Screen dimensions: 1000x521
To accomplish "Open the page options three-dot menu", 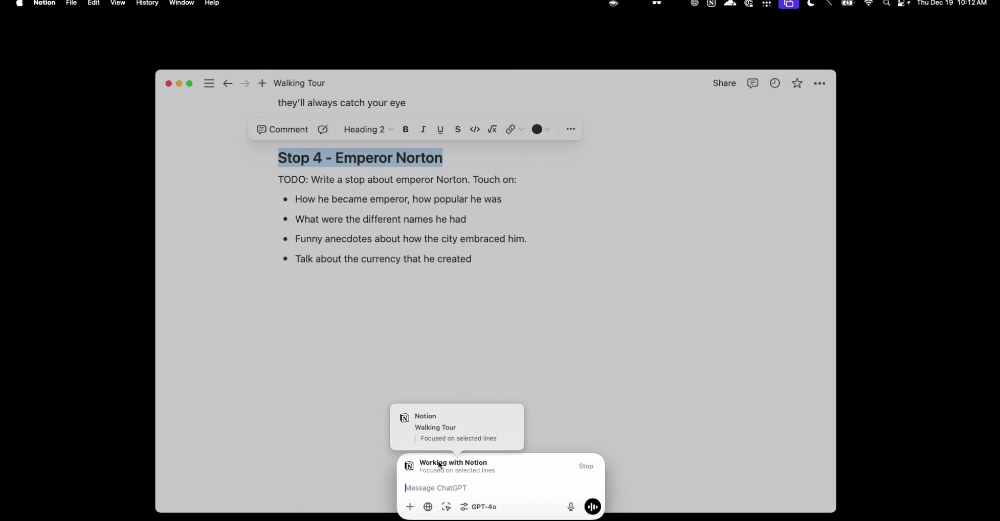I will coord(820,84).
